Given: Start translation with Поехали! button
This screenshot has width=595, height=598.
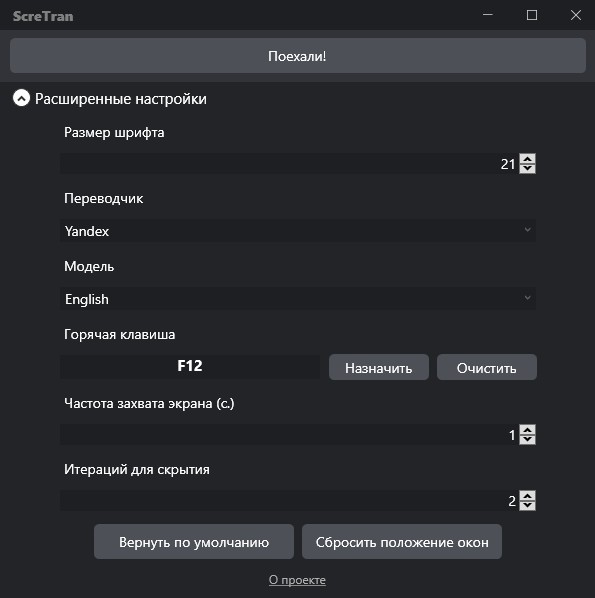Looking at the screenshot, I should [298, 56].
